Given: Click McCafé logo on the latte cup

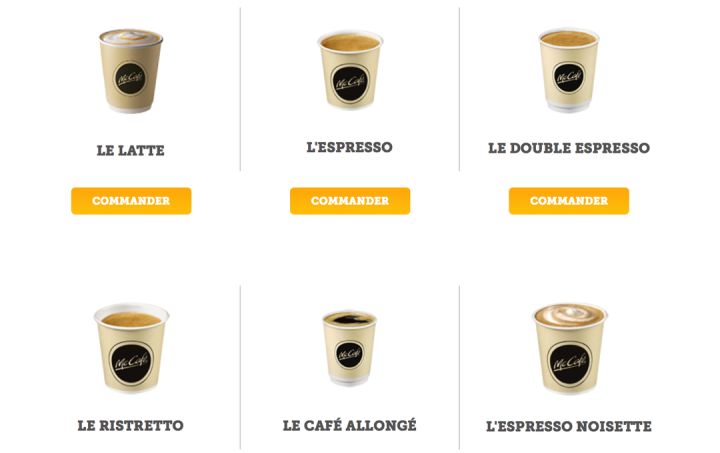Looking at the screenshot, I should tap(130, 78).
